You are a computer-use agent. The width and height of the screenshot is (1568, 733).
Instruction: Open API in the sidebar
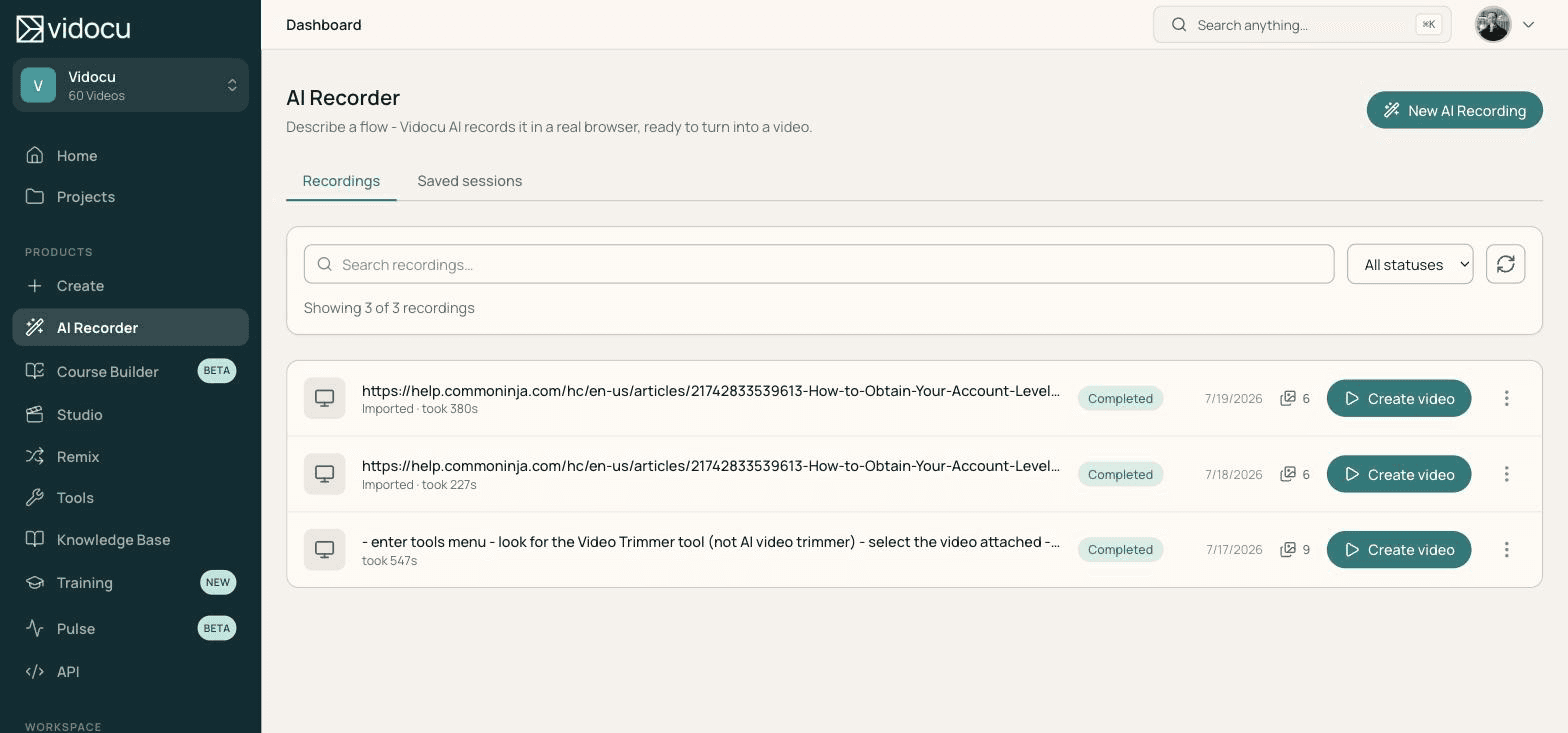[x=130, y=671]
